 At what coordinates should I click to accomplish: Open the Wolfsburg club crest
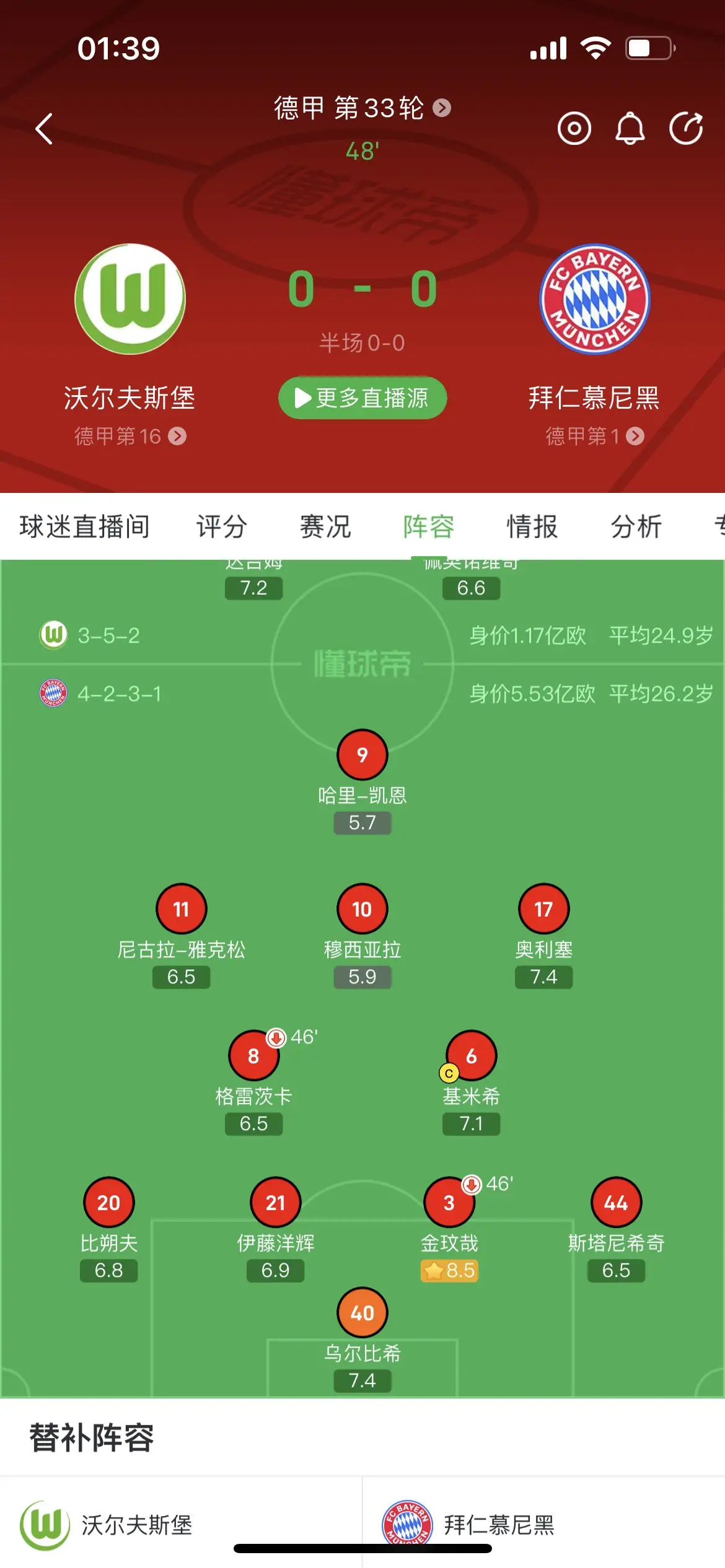pos(130,298)
